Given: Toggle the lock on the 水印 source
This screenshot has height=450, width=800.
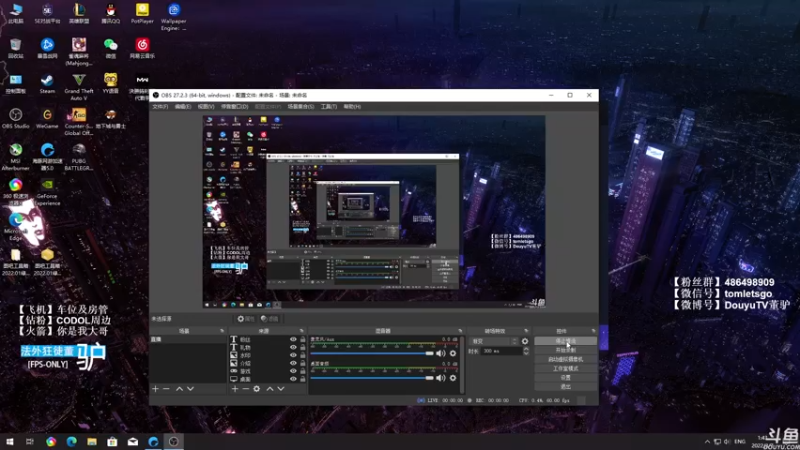Looking at the screenshot, I should tap(303, 355).
